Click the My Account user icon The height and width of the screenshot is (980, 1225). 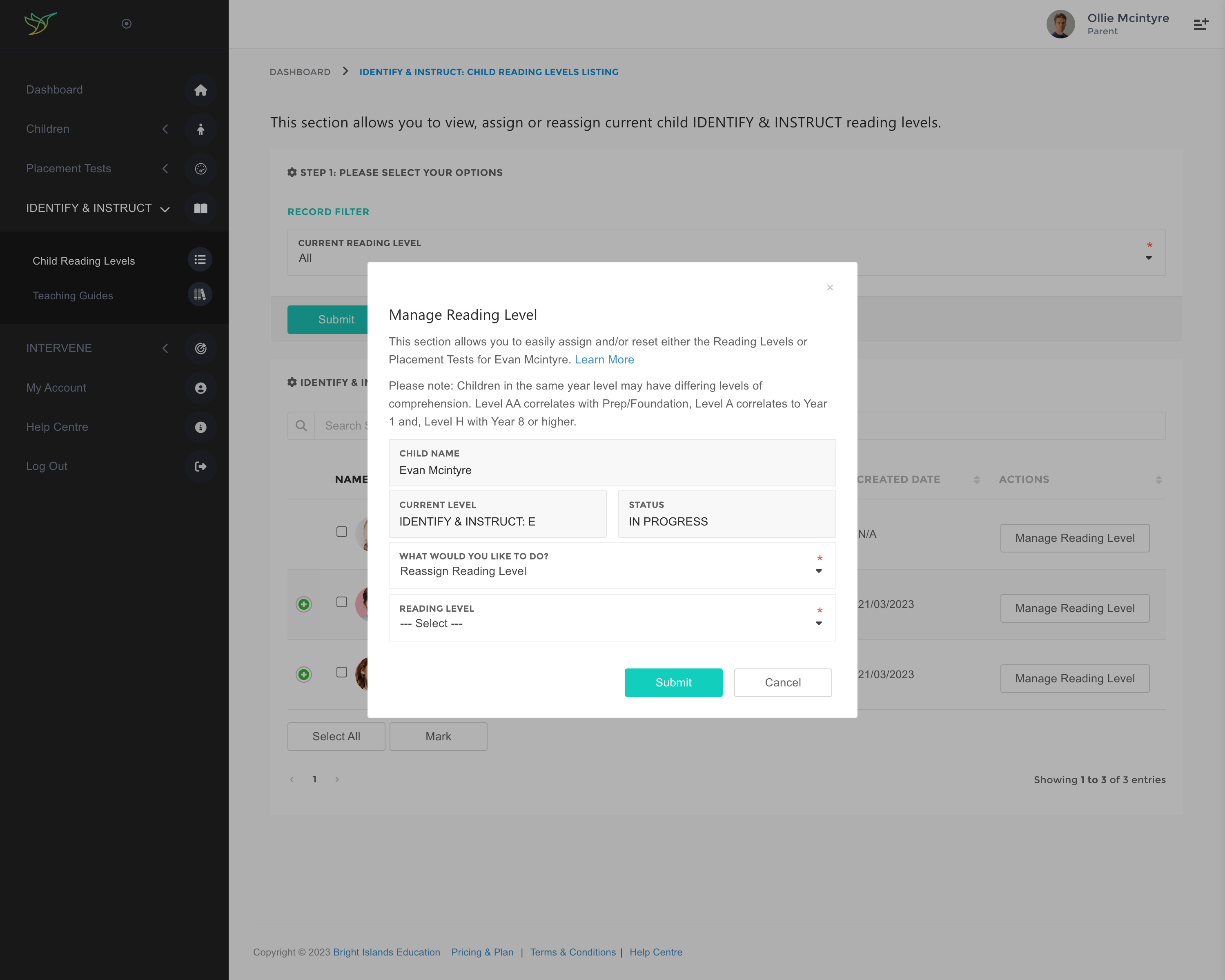pos(200,388)
